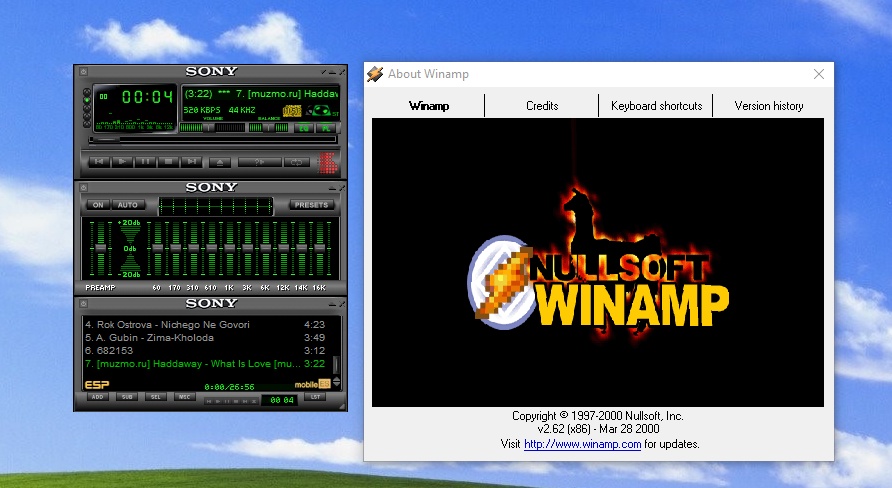This screenshot has width=892, height=488.
Task: Toggle the shuffle button
Action: point(259,161)
